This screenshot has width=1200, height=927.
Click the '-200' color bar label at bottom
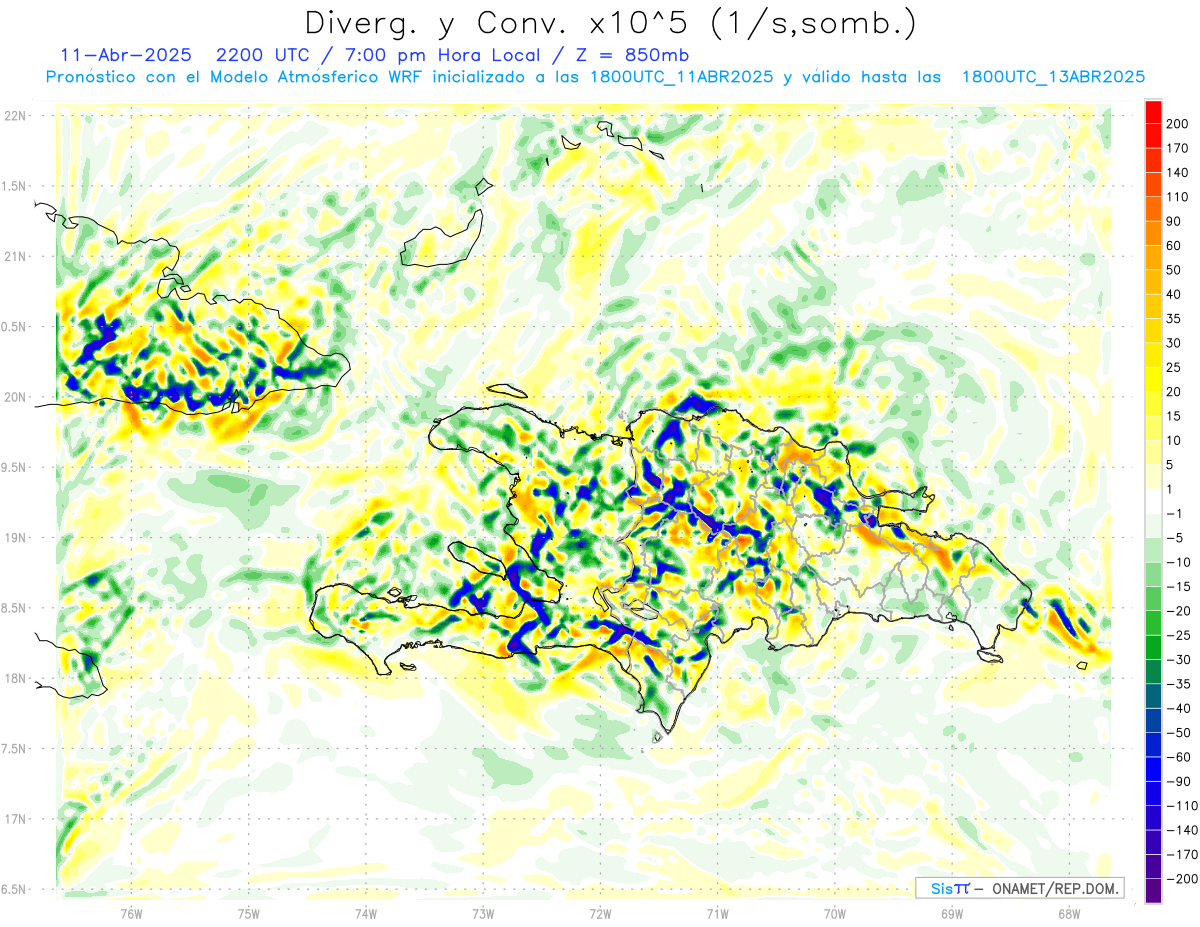(1182, 879)
